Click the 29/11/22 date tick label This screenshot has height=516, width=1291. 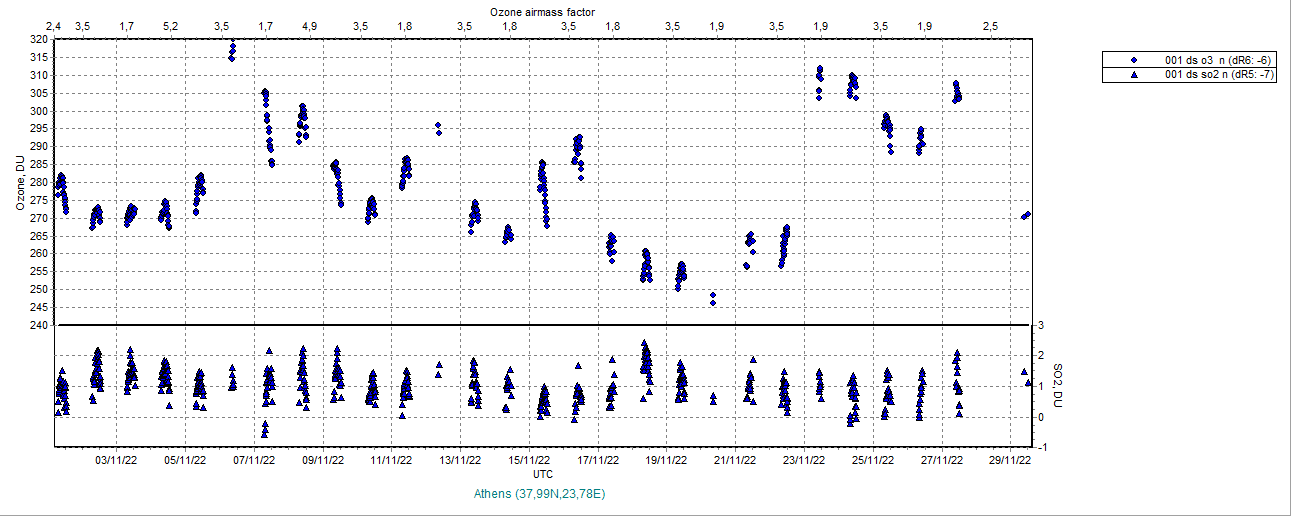coord(1011,460)
